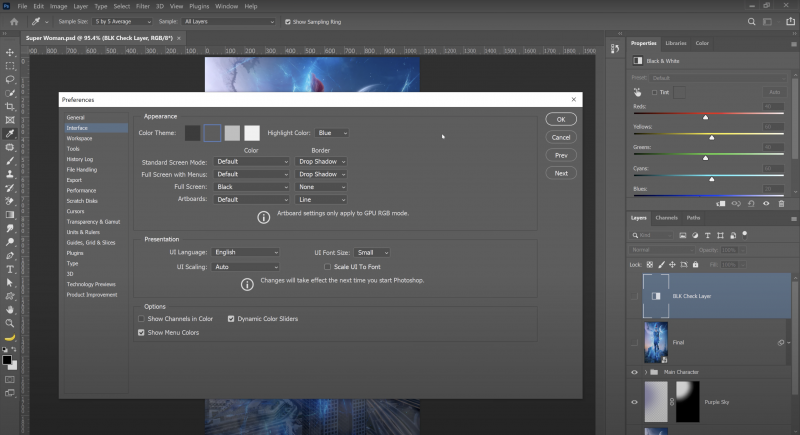
Task: Hide the Main Character group
Action: [x=634, y=372]
